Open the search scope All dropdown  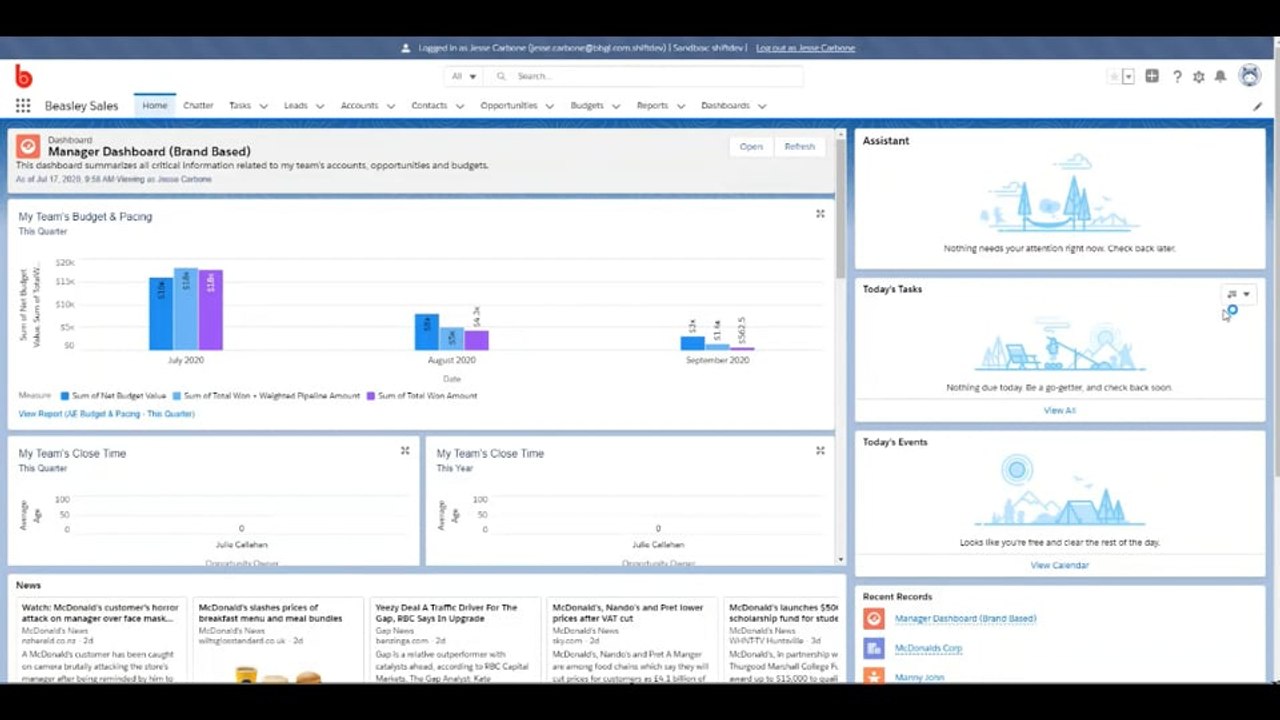(464, 76)
